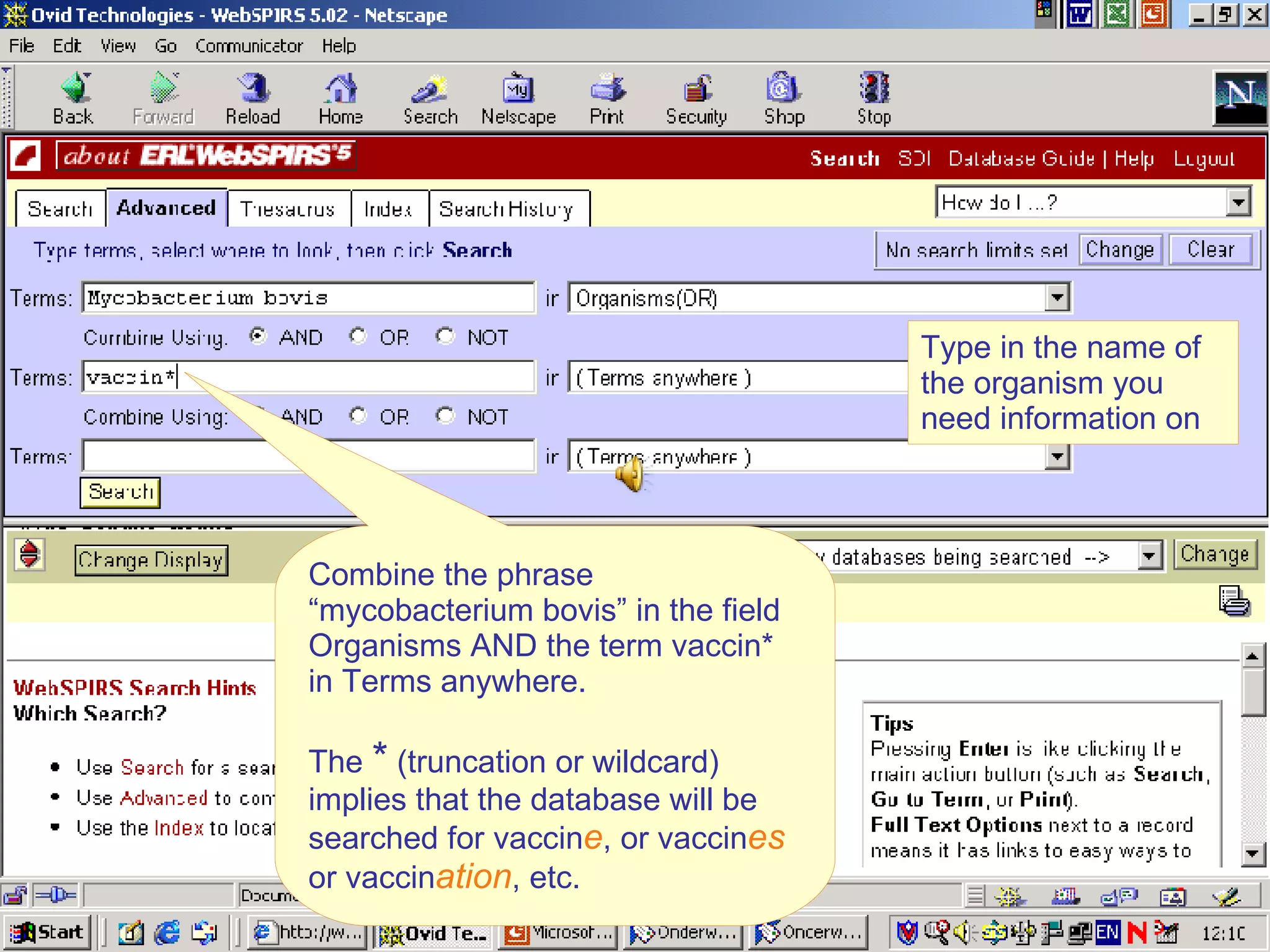This screenshot has width=1270, height=952.
Task: Click the scrollbar down arrow
Action: point(1253,853)
